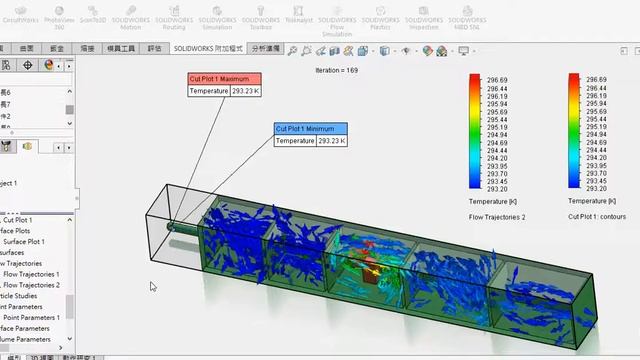Click the Cut Plot 1 contours color bar
This screenshot has height=360, width=640.
click(574, 131)
